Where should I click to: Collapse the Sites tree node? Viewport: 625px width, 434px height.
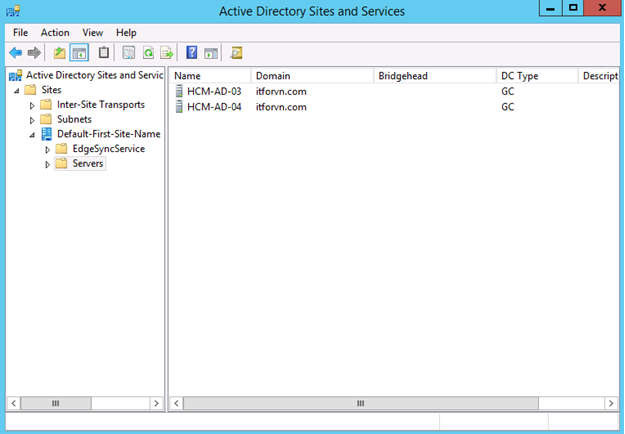click(17, 90)
